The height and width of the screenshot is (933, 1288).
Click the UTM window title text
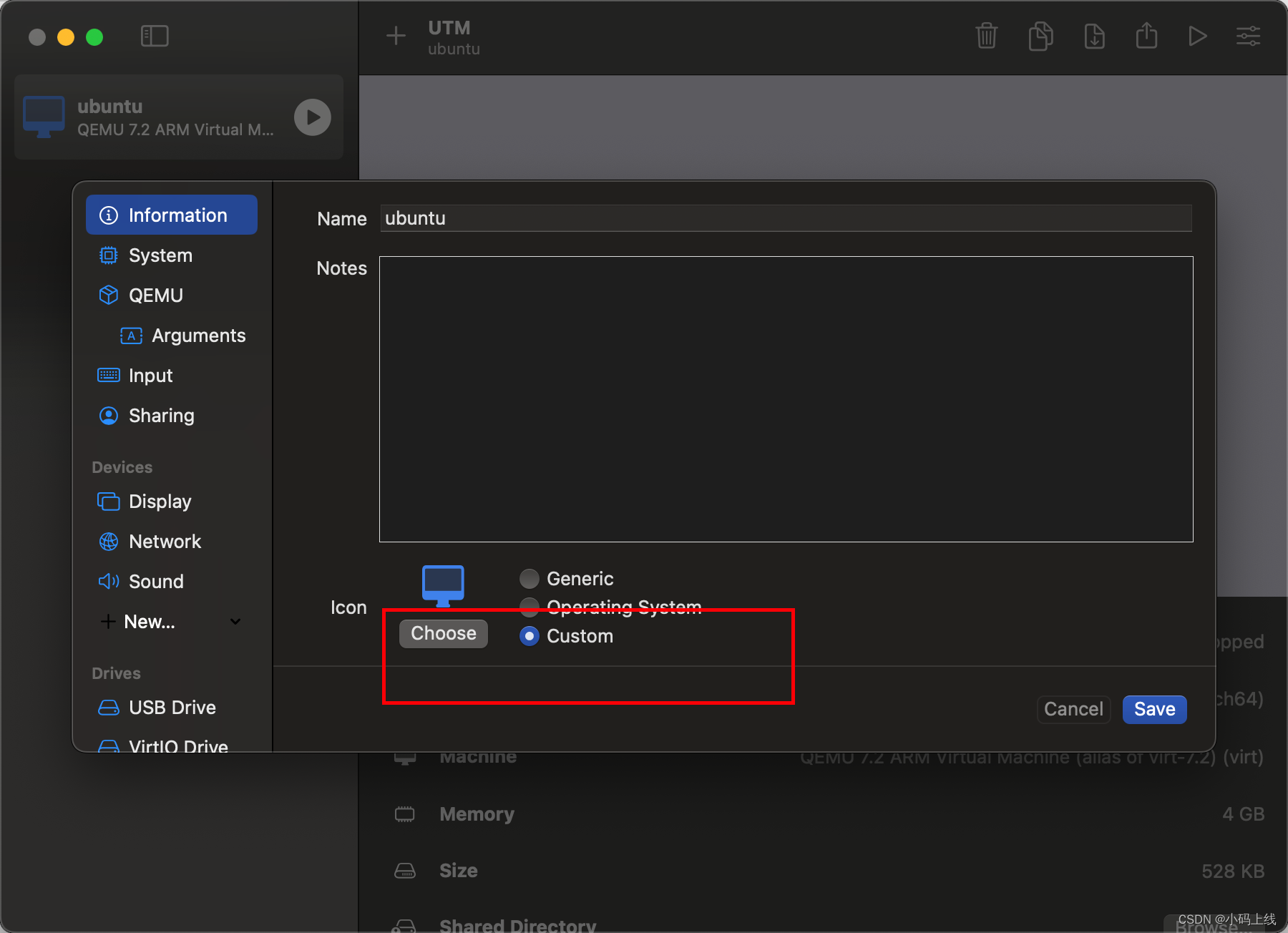click(x=449, y=27)
